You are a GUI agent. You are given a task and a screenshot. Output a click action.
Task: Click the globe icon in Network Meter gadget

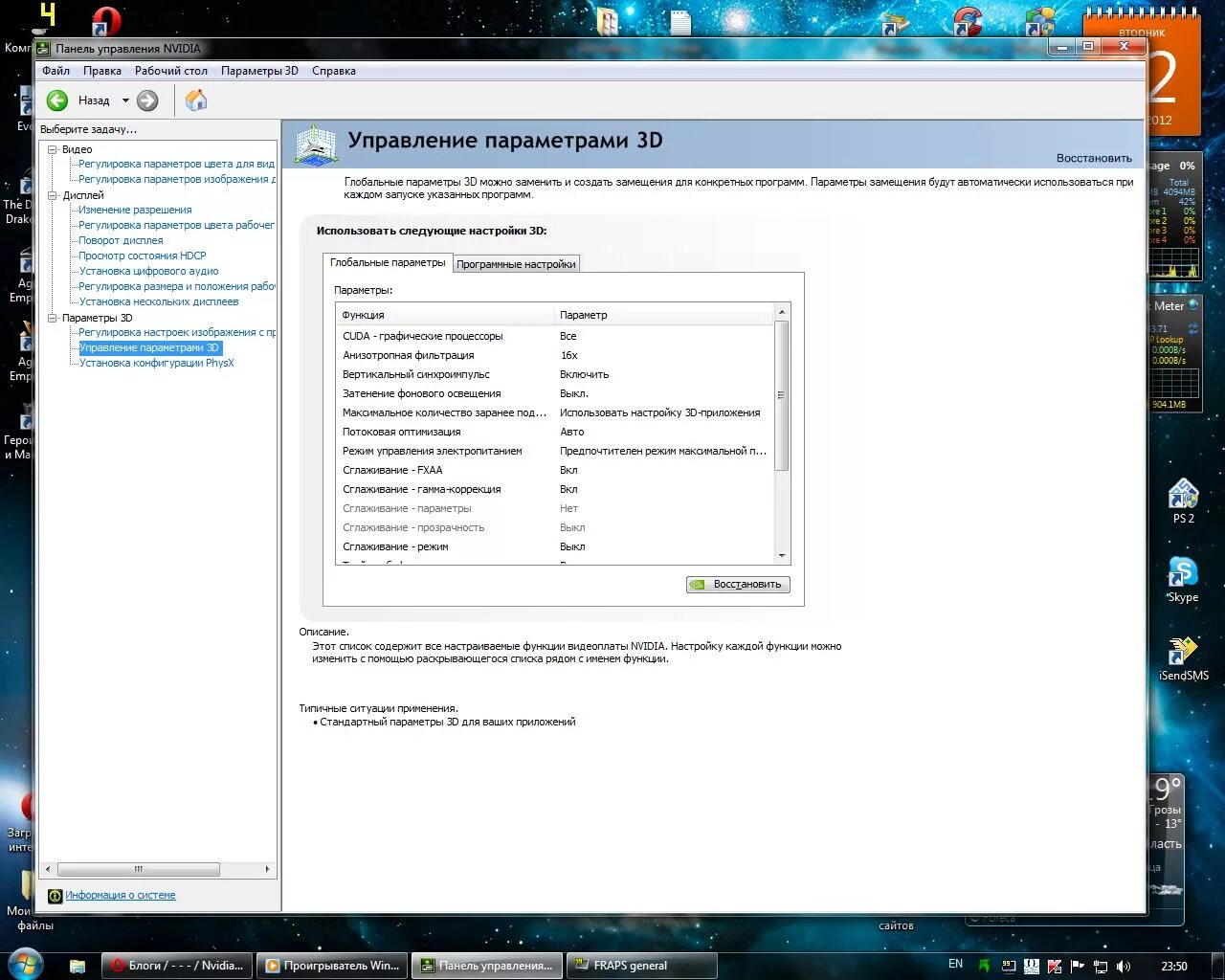(x=1193, y=306)
